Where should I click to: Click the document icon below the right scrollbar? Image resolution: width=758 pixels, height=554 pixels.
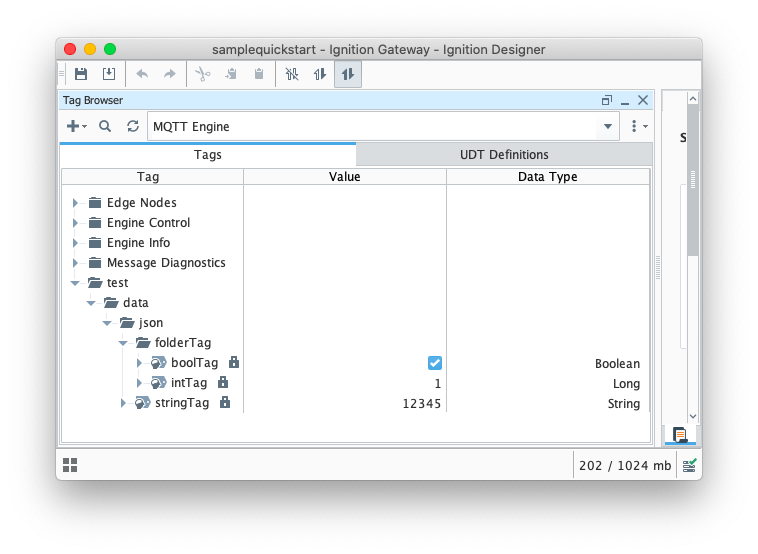point(680,435)
